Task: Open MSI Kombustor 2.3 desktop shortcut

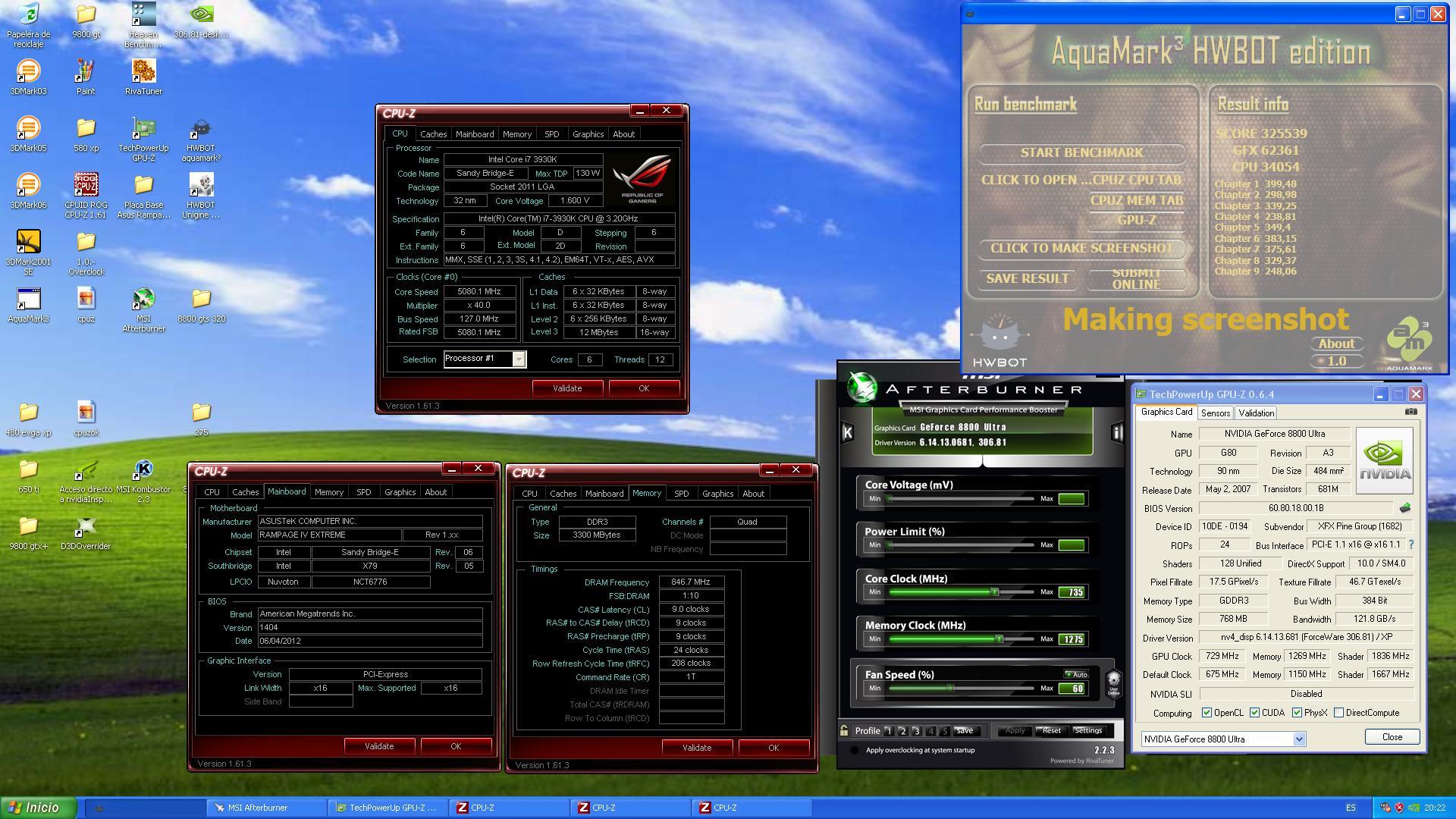Action: (143, 480)
